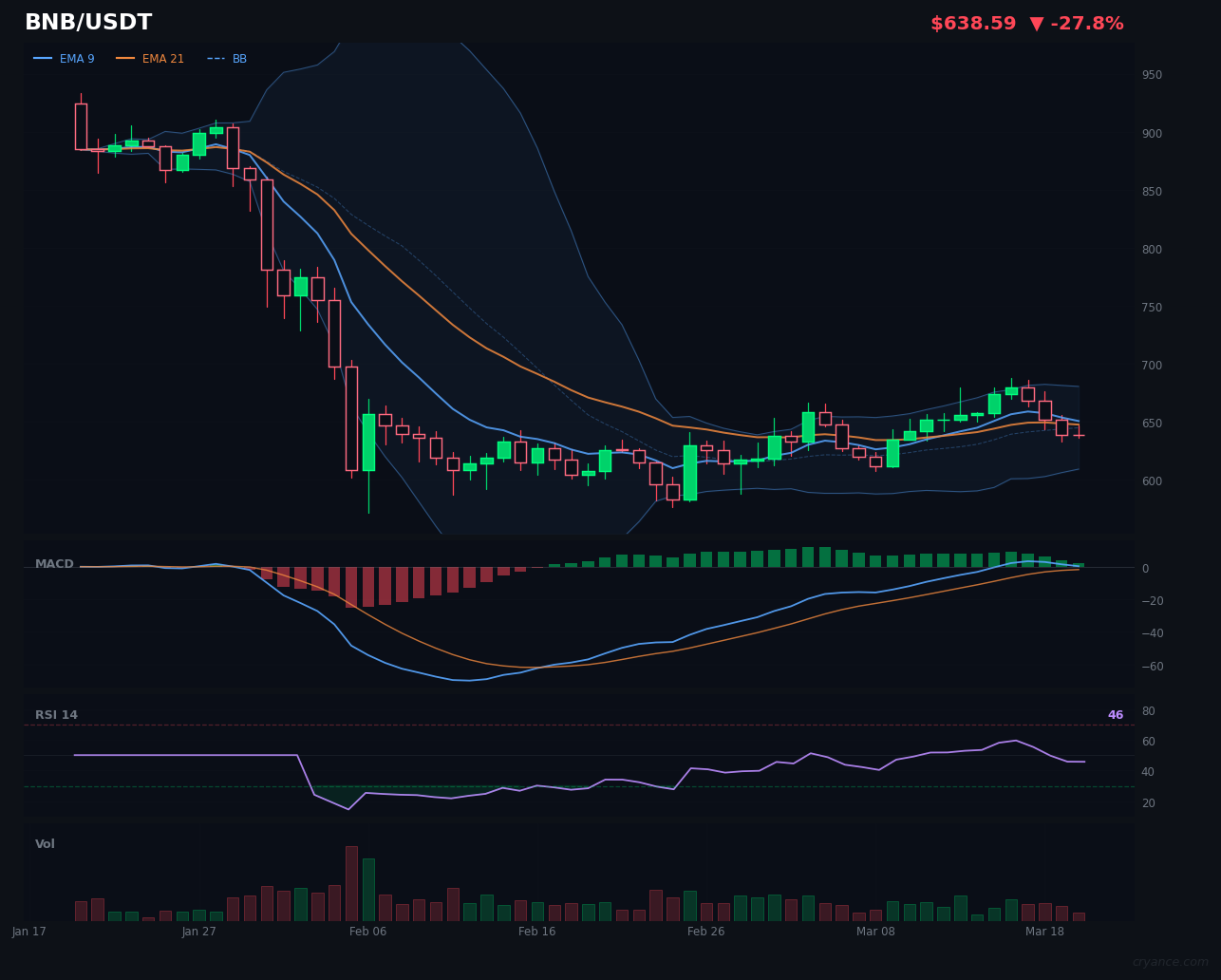1221x980 pixels.
Task: Expand the BNB/USDT symbol selector
Action: 87,21
